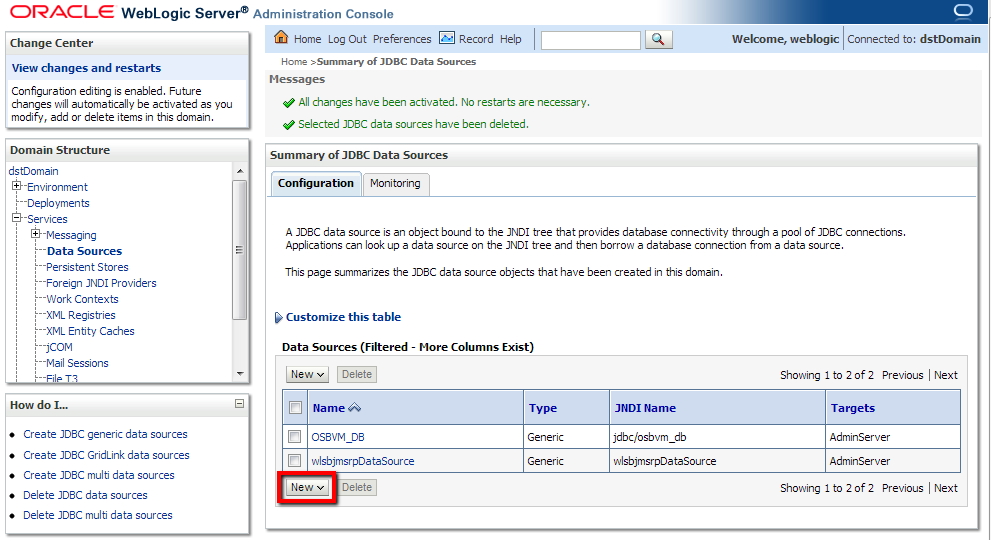
Task: Click the magnifier search button
Action: 658,39
